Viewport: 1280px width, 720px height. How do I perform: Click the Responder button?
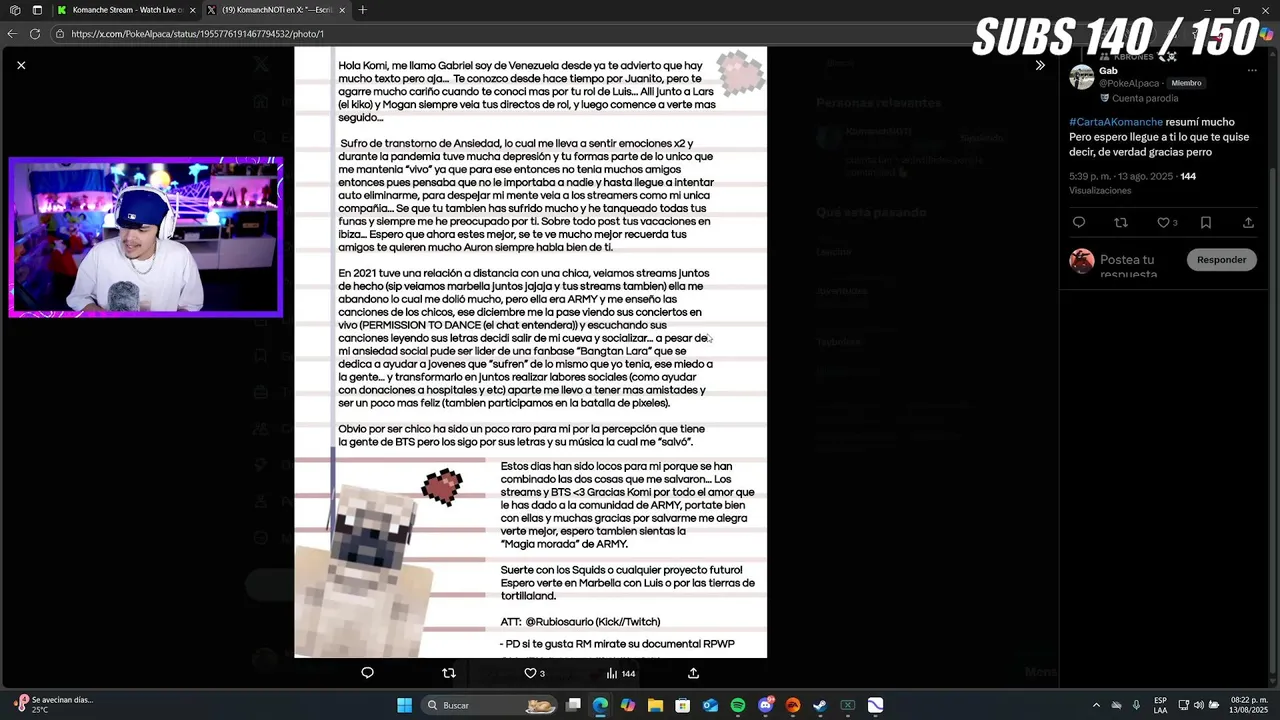point(1222,260)
